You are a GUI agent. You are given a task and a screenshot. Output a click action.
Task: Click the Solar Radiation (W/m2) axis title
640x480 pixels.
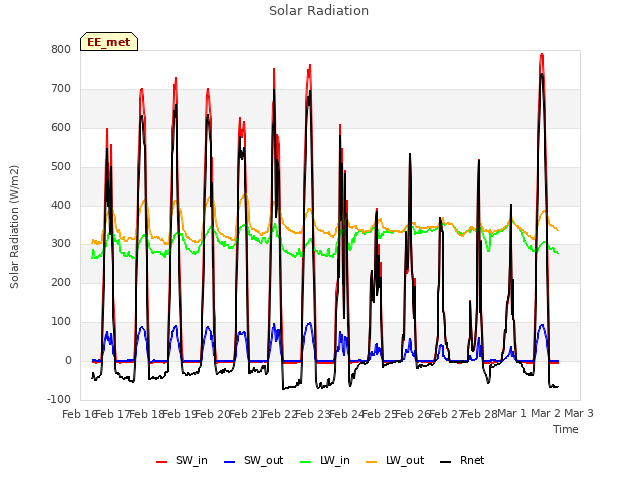14,227
